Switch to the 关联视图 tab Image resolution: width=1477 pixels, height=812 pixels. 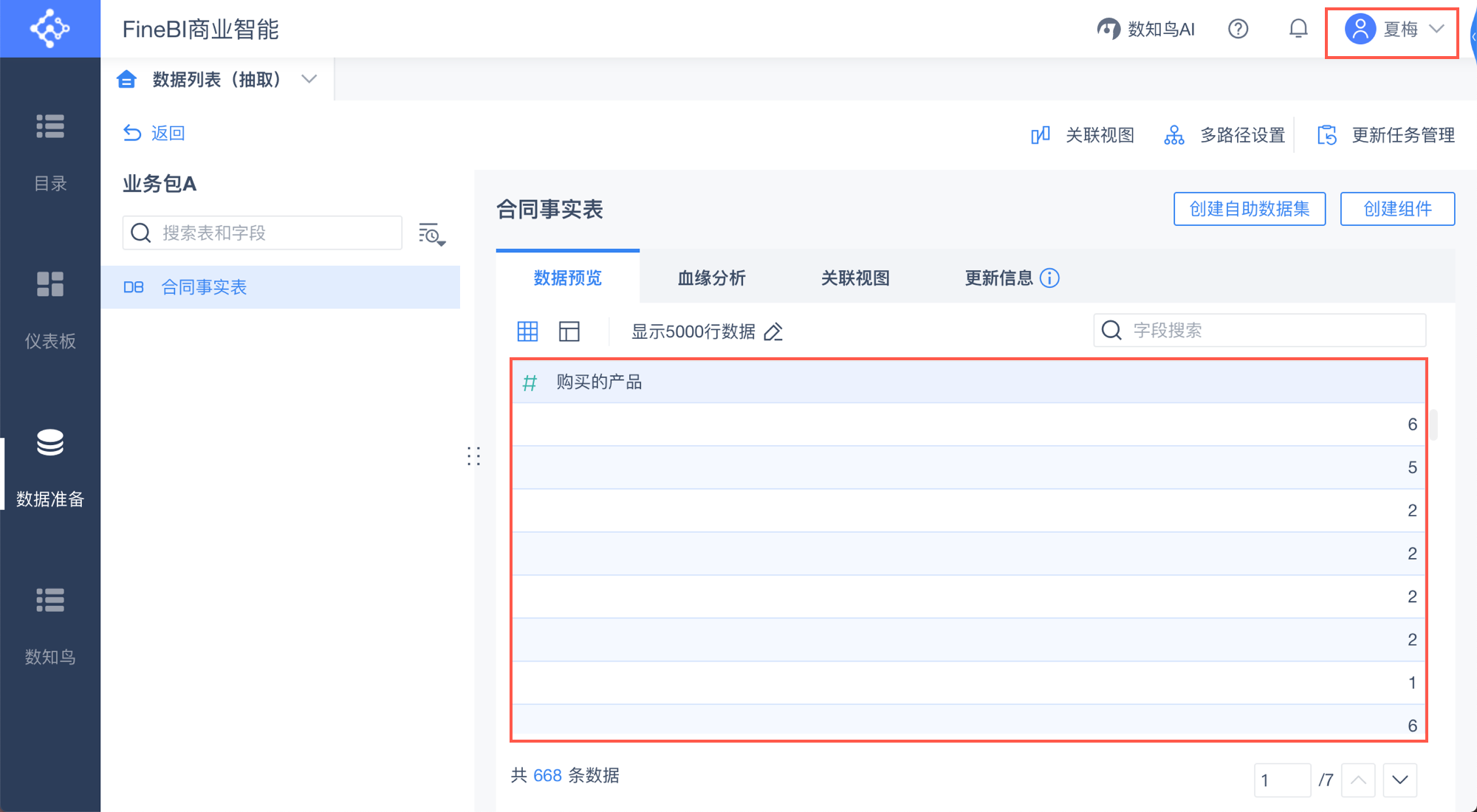(x=855, y=278)
